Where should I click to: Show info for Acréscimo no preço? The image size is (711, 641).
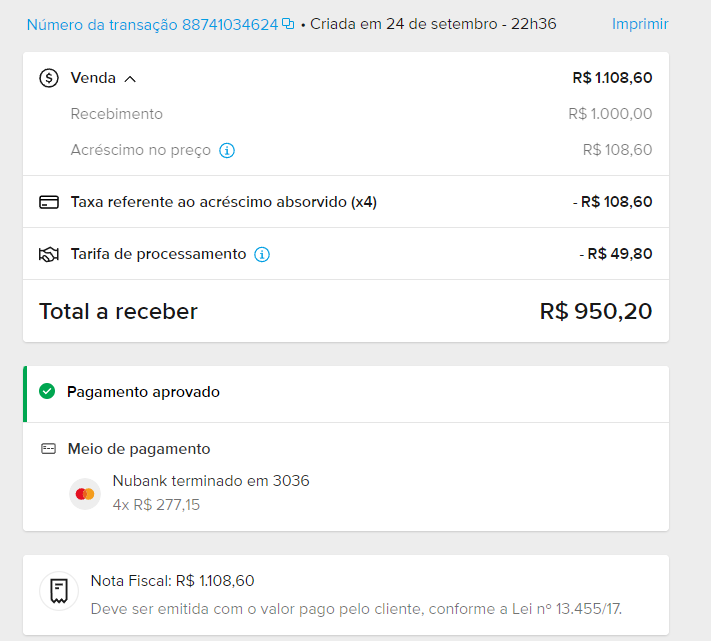pos(227,150)
